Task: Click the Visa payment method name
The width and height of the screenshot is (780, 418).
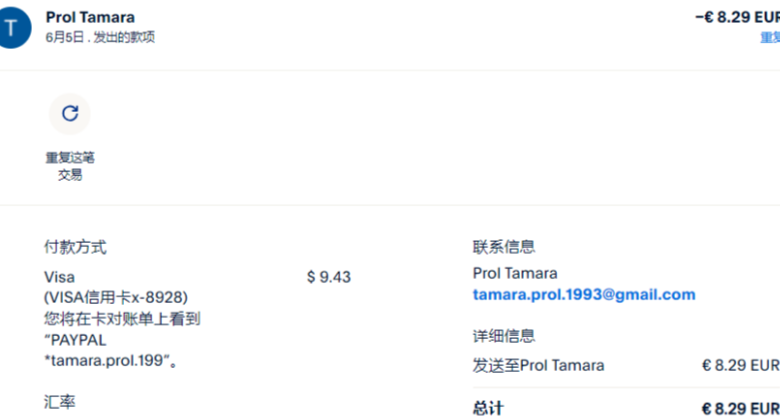Action: point(59,277)
